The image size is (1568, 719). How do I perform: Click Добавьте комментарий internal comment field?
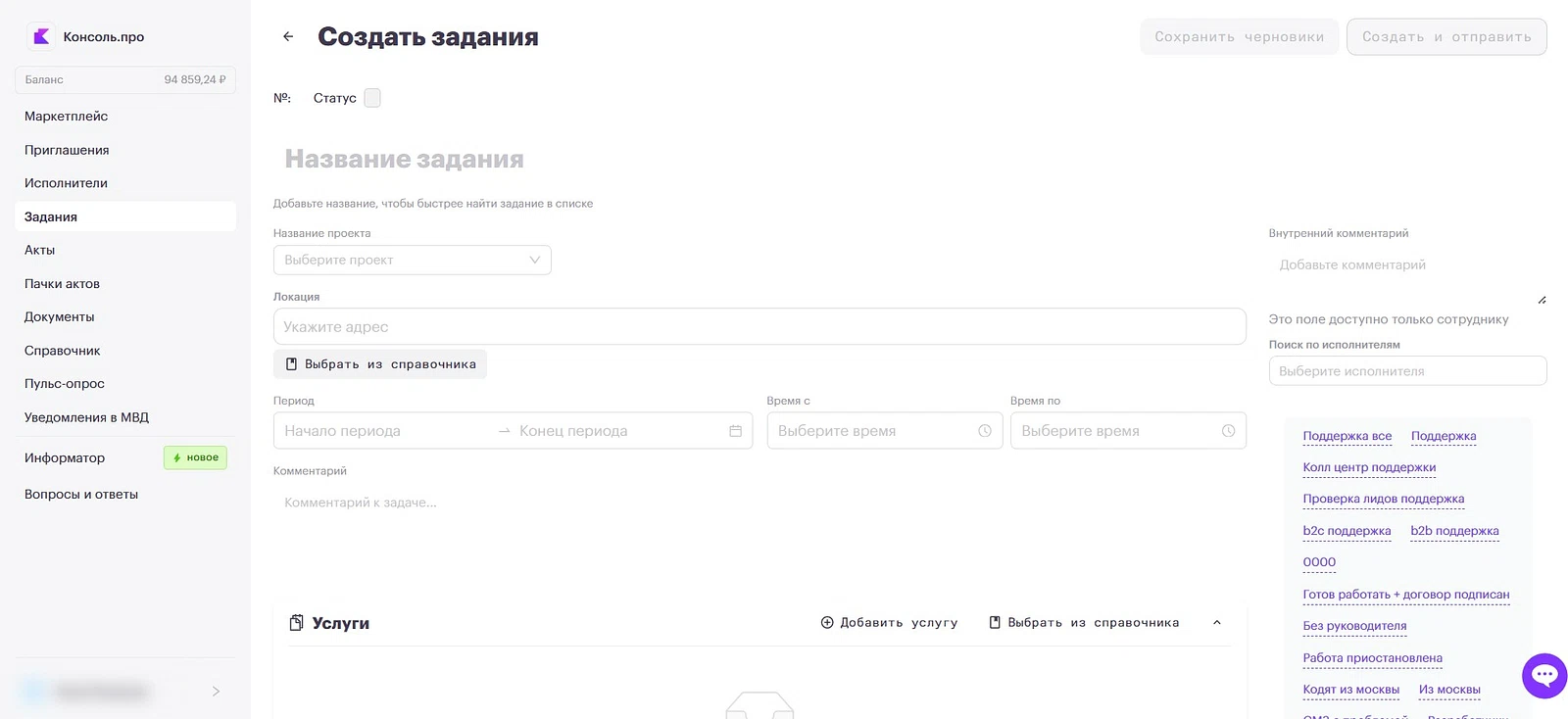1407,277
